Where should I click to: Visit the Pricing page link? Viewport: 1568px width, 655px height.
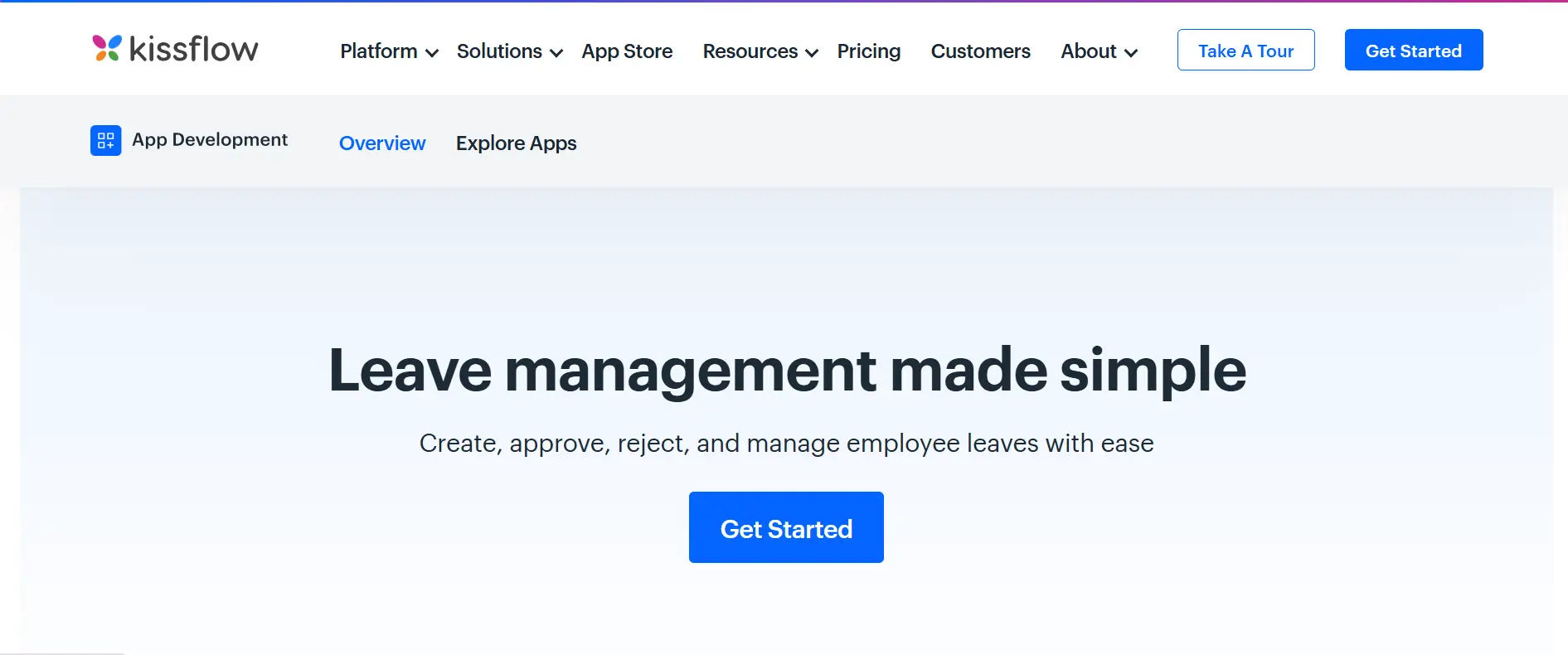click(868, 51)
